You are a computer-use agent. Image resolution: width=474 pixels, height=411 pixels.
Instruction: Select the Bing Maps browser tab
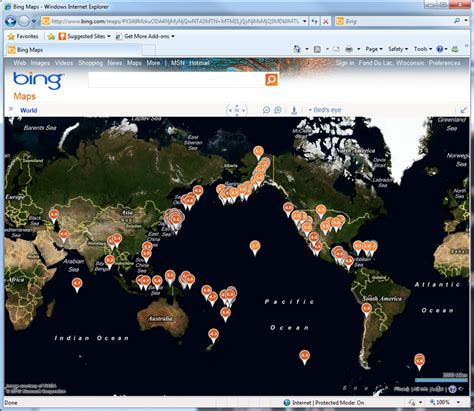tap(73, 50)
